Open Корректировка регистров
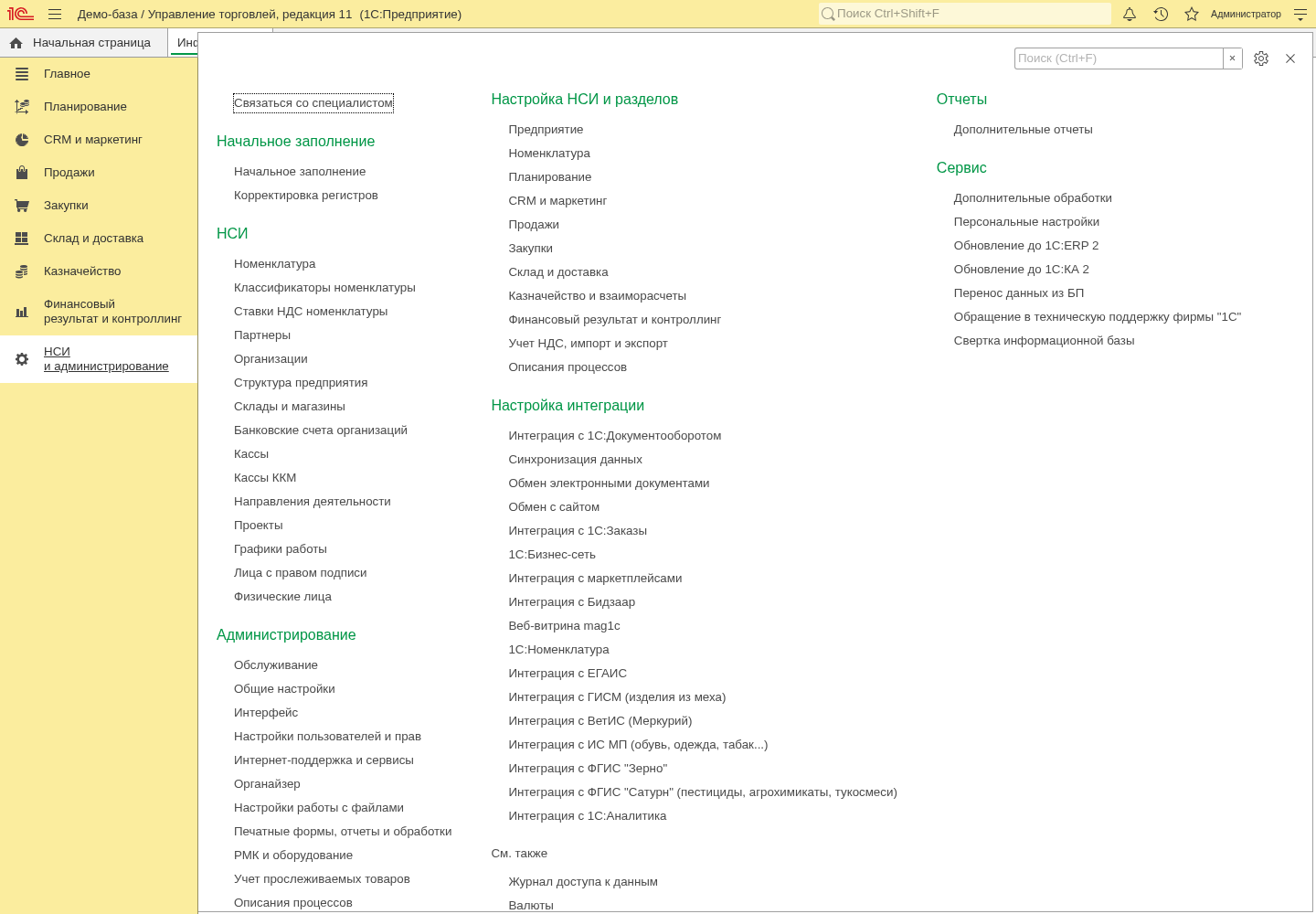This screenshot has width=1316, height=914. [306, 196]
